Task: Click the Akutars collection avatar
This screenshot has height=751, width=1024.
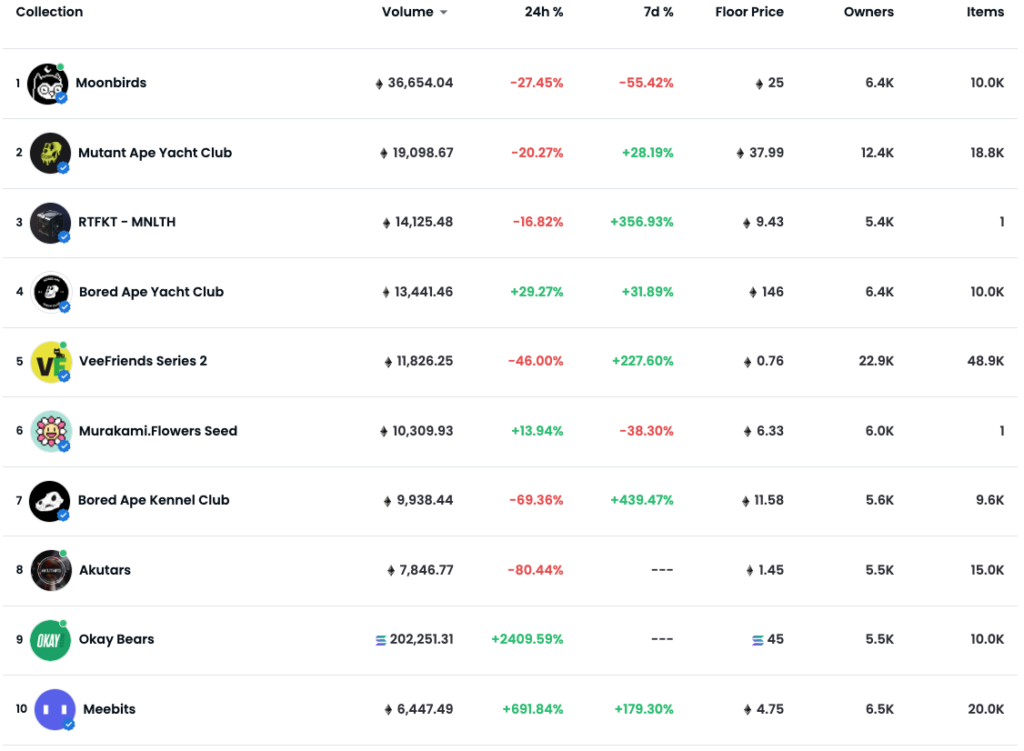Action: pos(50,570)
